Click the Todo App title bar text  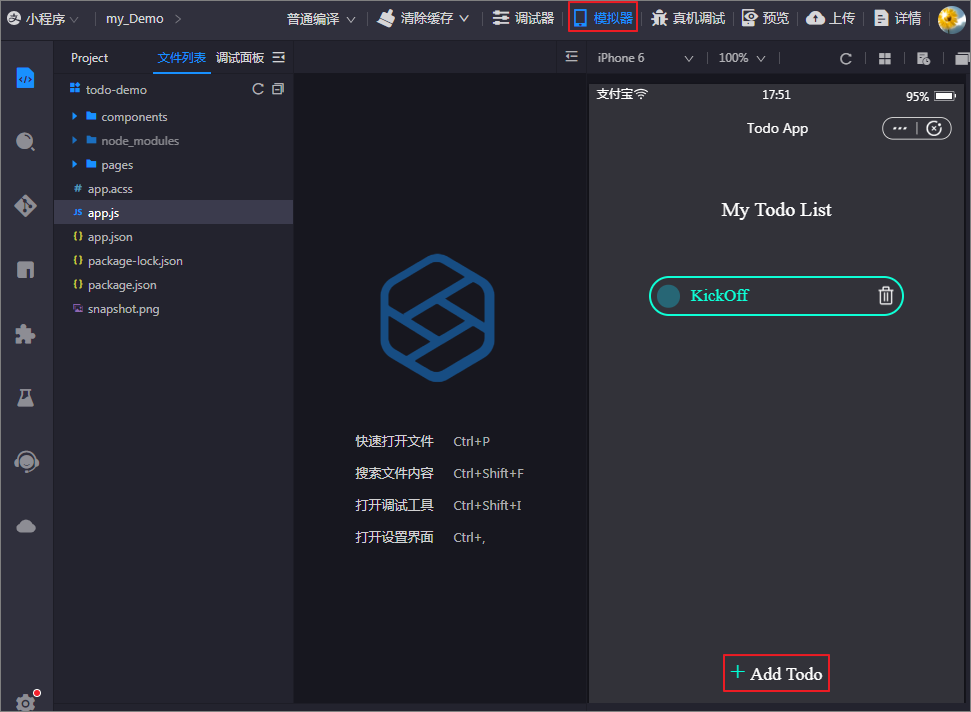point(777,128)
